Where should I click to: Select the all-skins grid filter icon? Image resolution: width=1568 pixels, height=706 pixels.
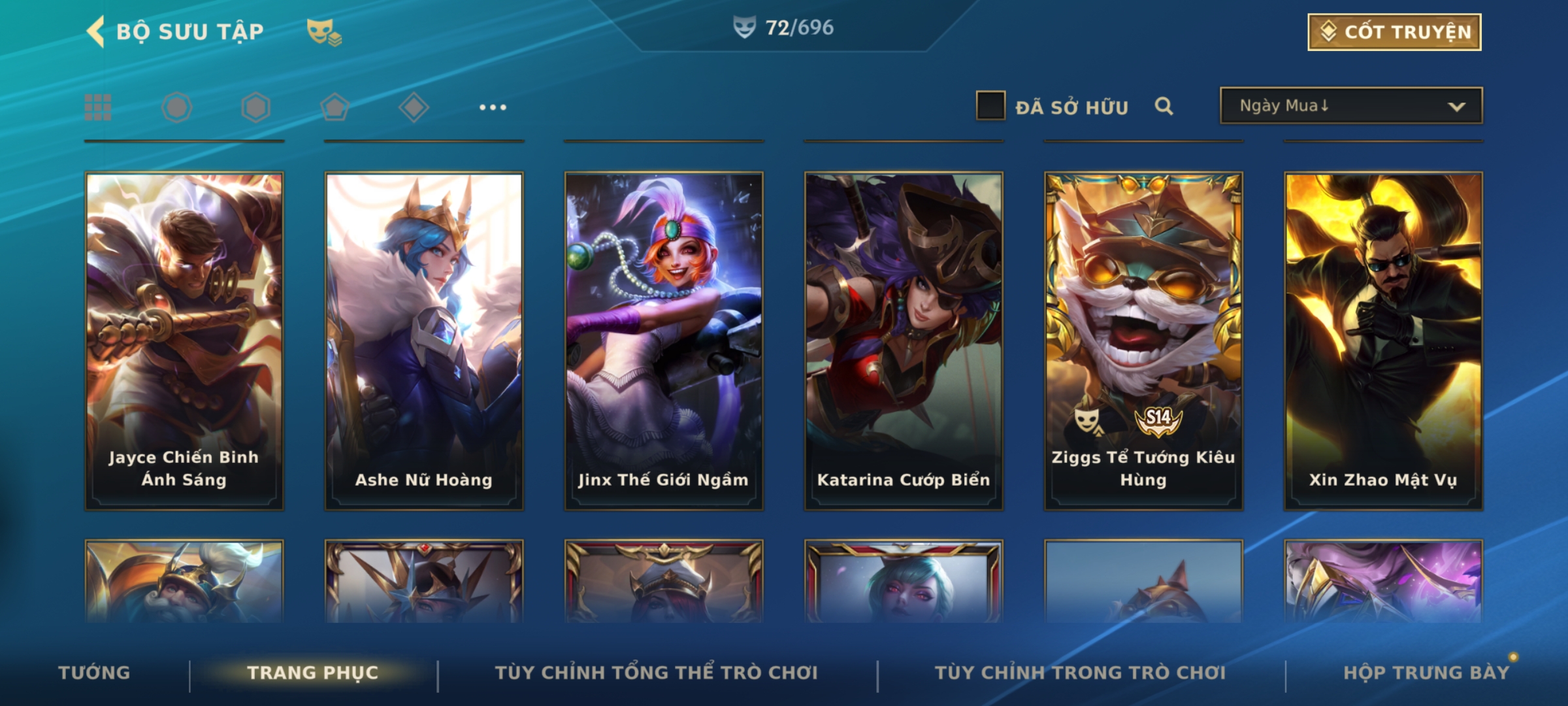pos(98,107)
